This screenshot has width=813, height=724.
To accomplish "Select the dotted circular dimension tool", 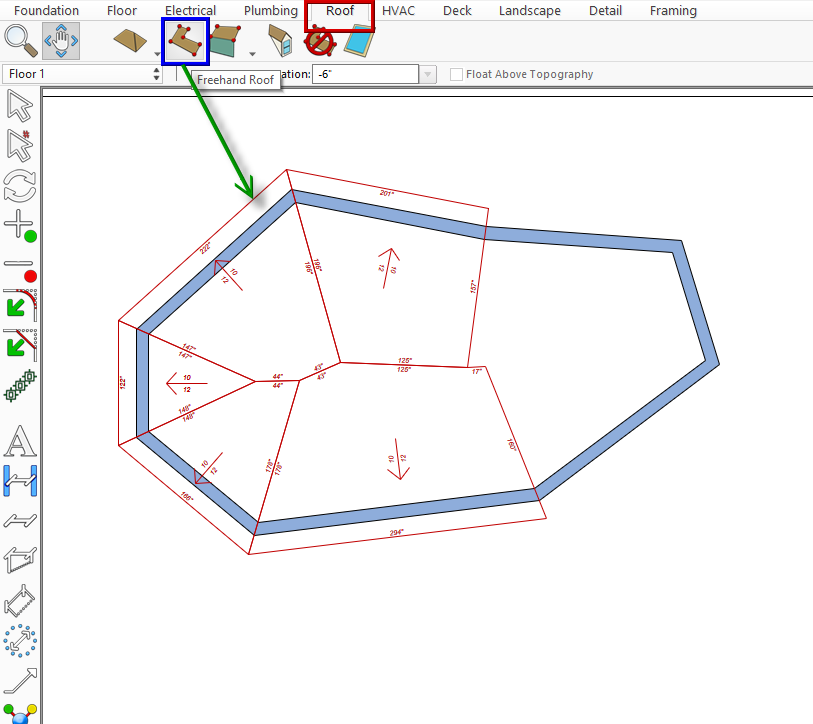I will (x=20, y=641).
